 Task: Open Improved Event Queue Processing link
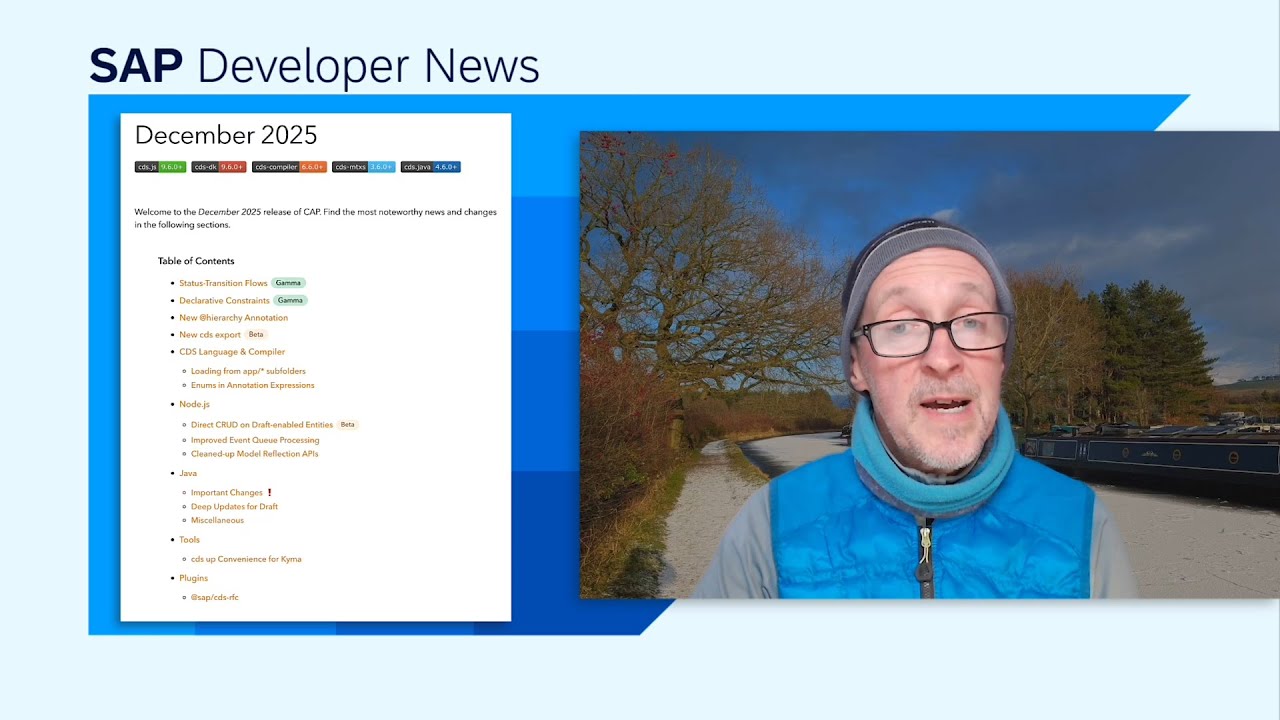[x=255, y=440]
